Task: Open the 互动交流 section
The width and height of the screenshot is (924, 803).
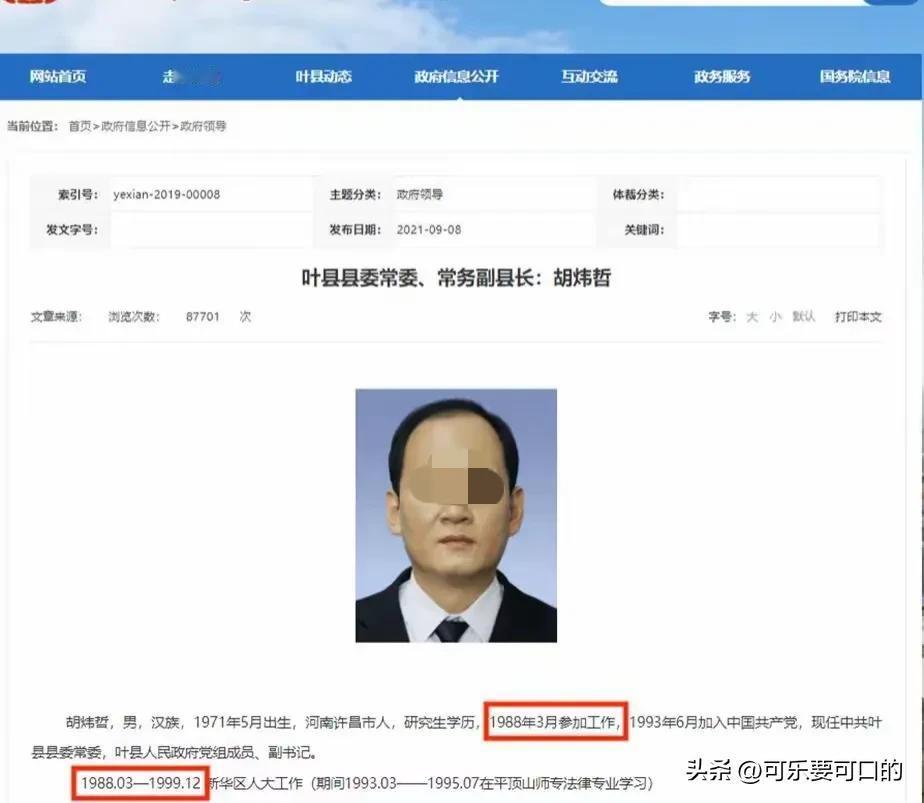Action: pos(592,76)
